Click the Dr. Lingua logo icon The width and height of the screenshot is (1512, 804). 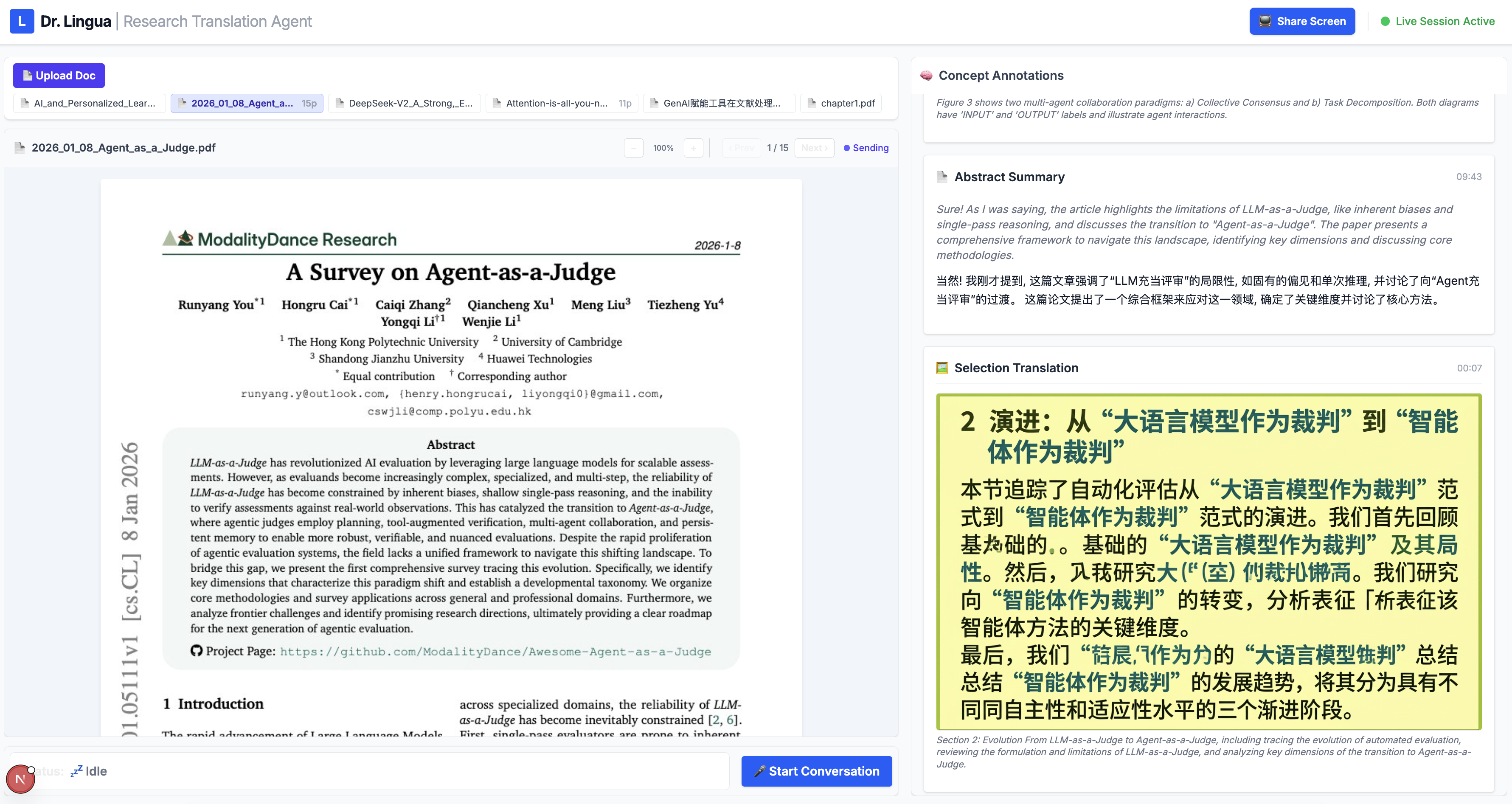(22, 21)
